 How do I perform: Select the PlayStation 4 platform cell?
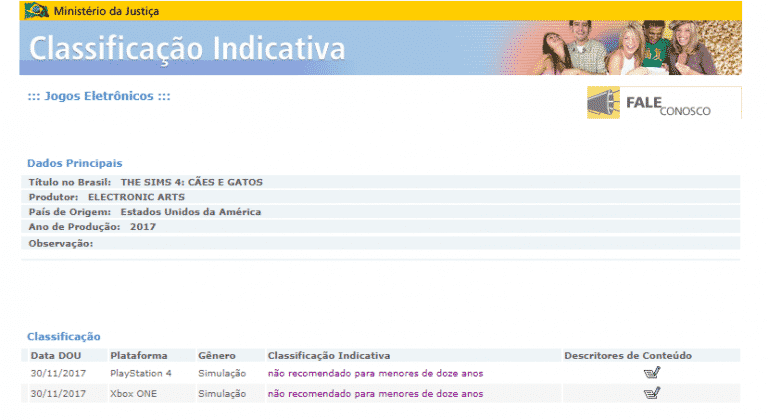141,373
